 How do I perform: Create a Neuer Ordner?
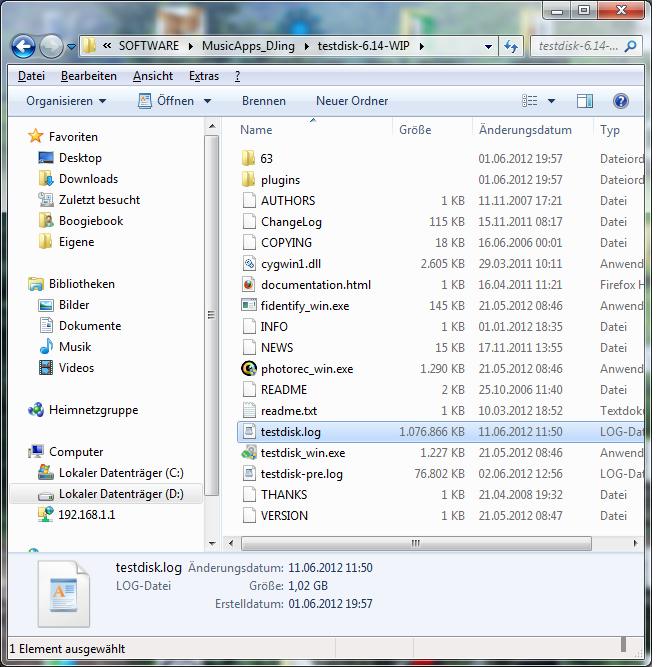click(x=352, y=101)
